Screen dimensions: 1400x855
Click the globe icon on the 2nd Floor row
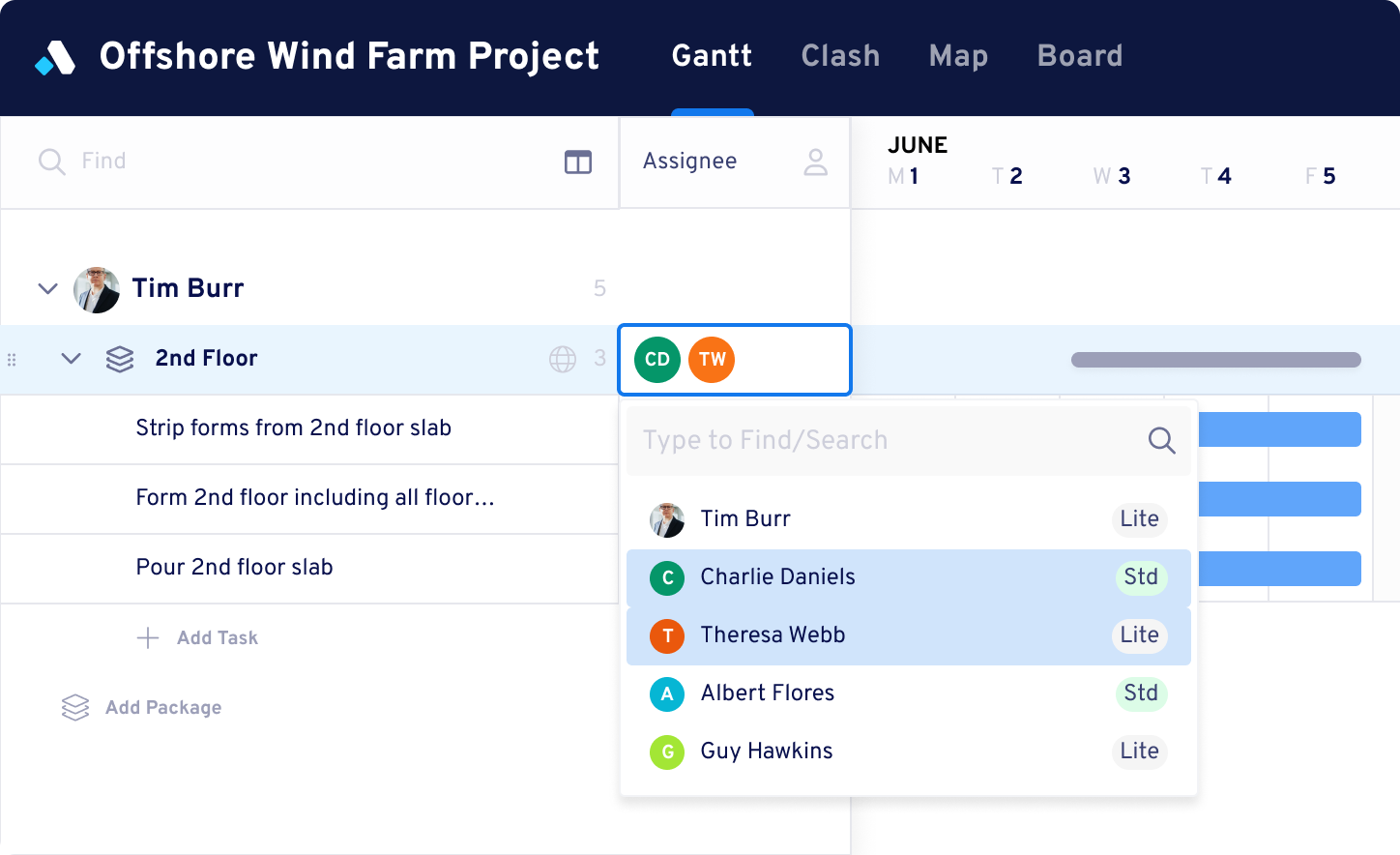point(562,359)
